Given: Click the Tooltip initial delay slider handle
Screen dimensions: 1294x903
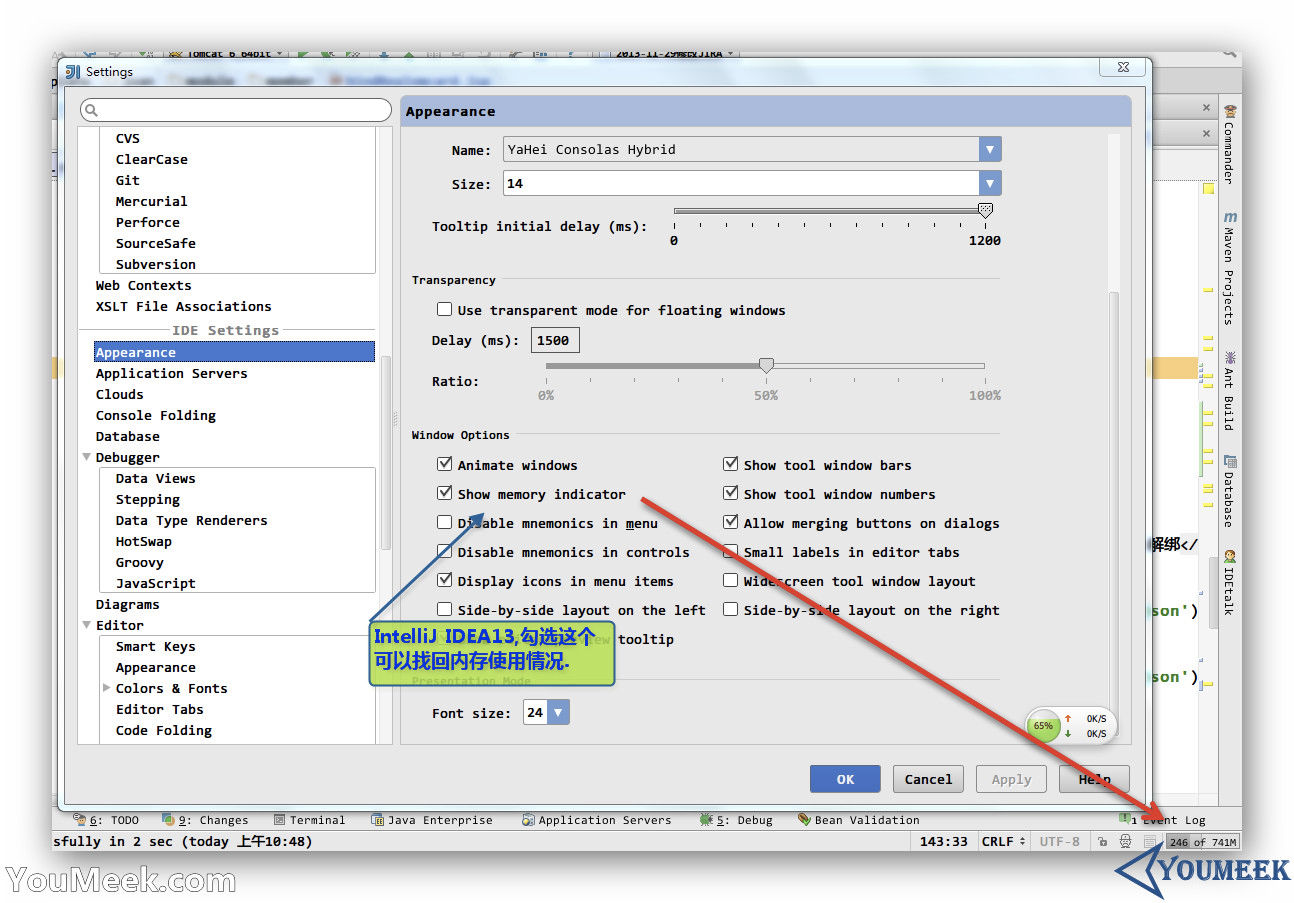Looking at the screenshot, I should pyautogui.click(x=985, y=210).
